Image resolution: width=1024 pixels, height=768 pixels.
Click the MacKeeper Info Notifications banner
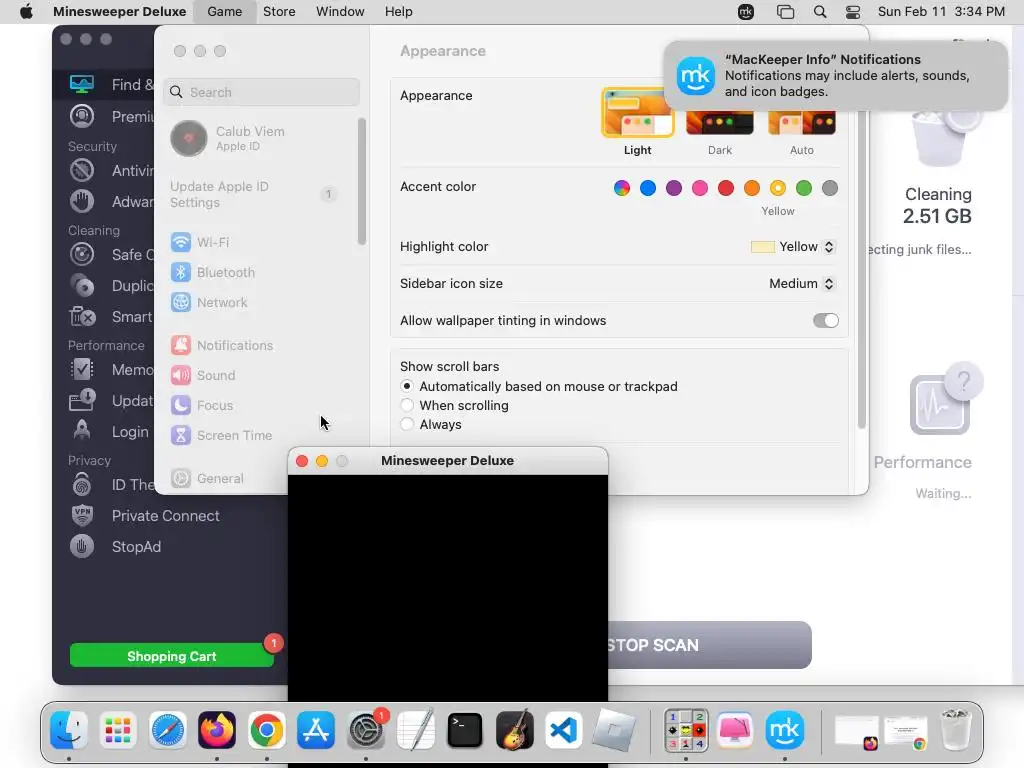835,76
